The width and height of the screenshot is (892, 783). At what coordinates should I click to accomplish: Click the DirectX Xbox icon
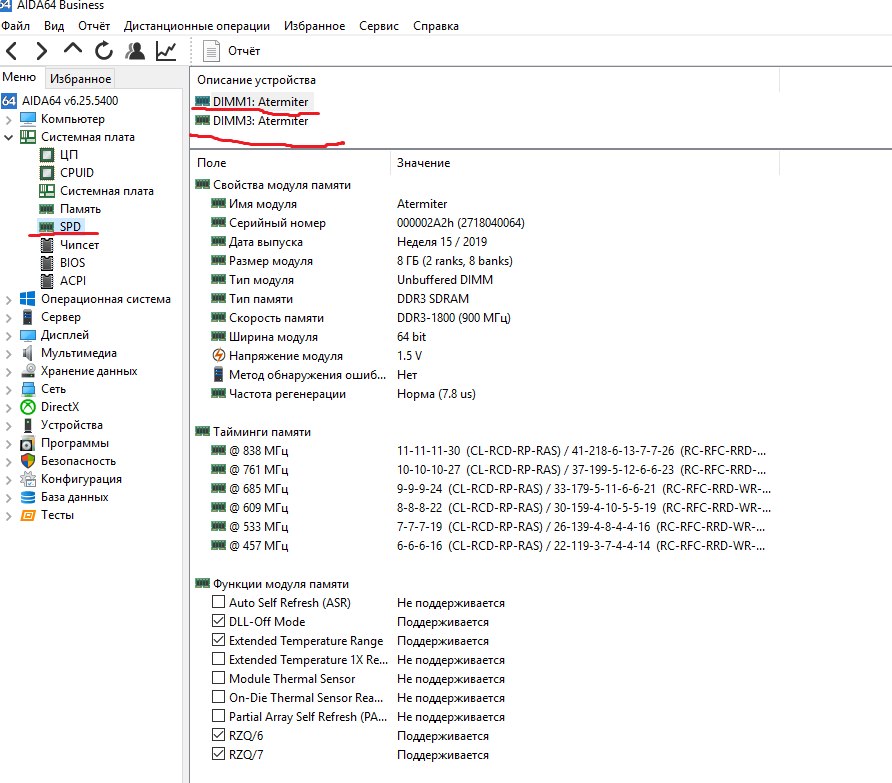click(x=28, y=407)
